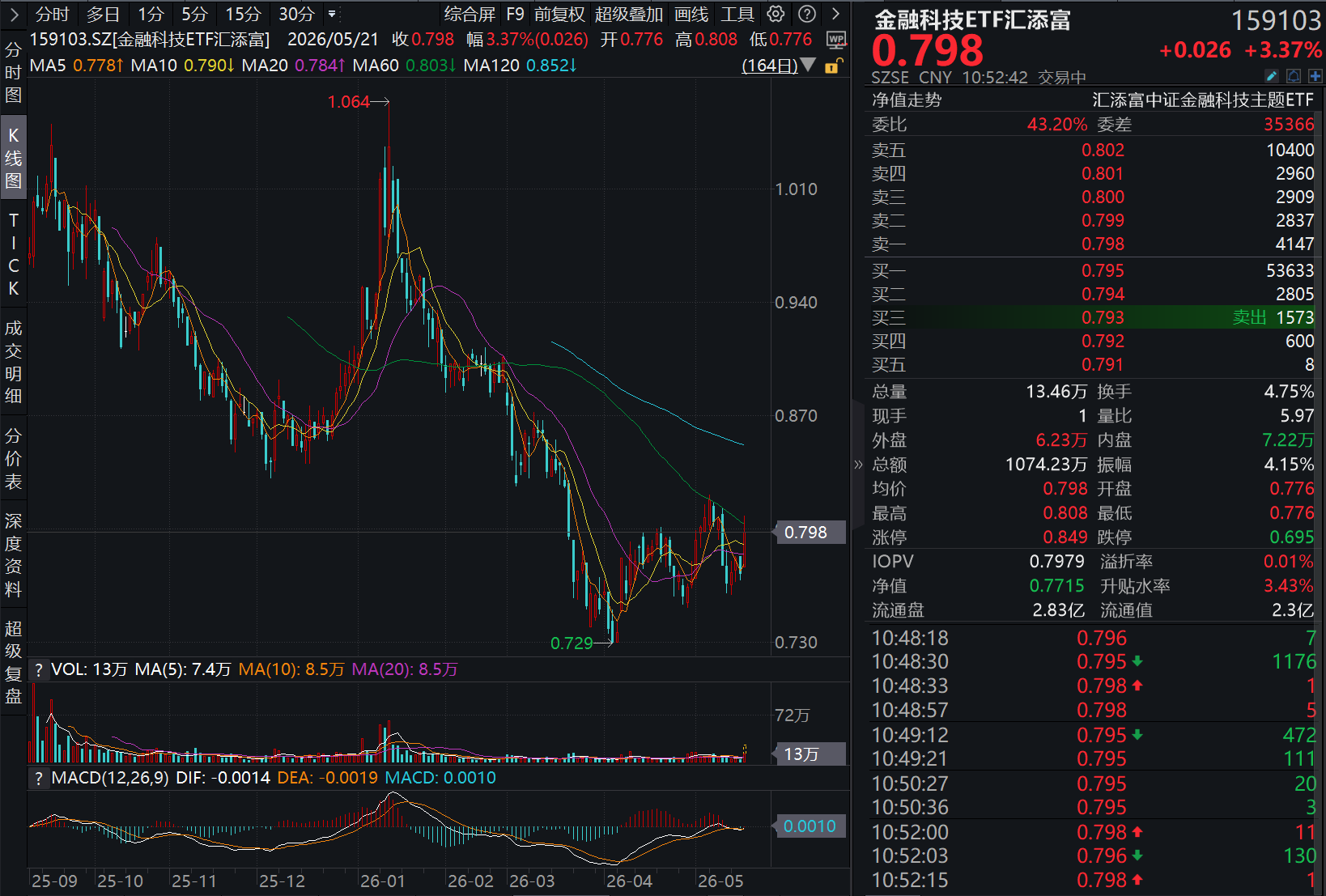Open 成交明细 in left sidebar
Viewport: 1326px width, 896px height.
(13, 362)
